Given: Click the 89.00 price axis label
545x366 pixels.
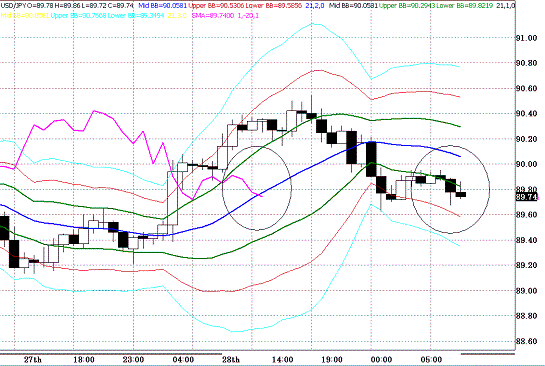Looking at the screenshot, I should [527, 291].
